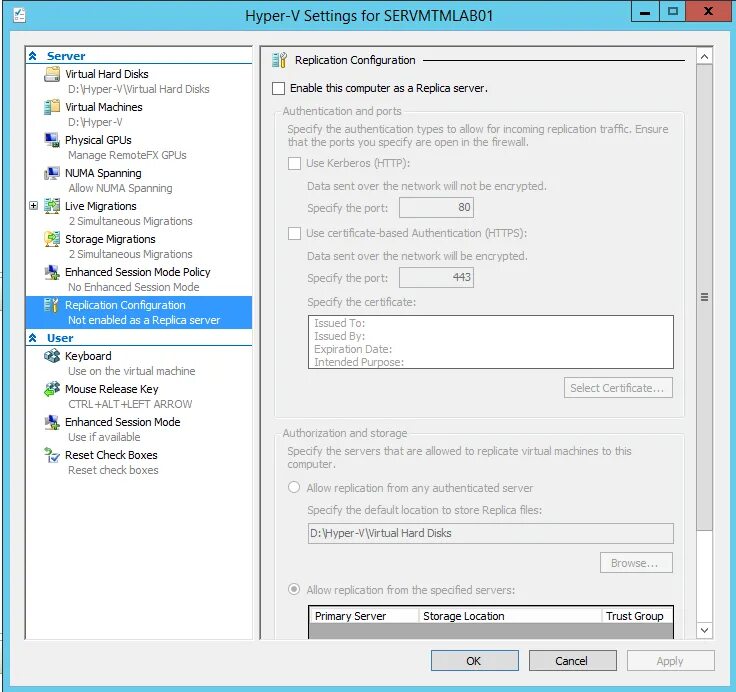Click the certificate details box
Screen dimensions: 736x692
click(x=491, y=342)
